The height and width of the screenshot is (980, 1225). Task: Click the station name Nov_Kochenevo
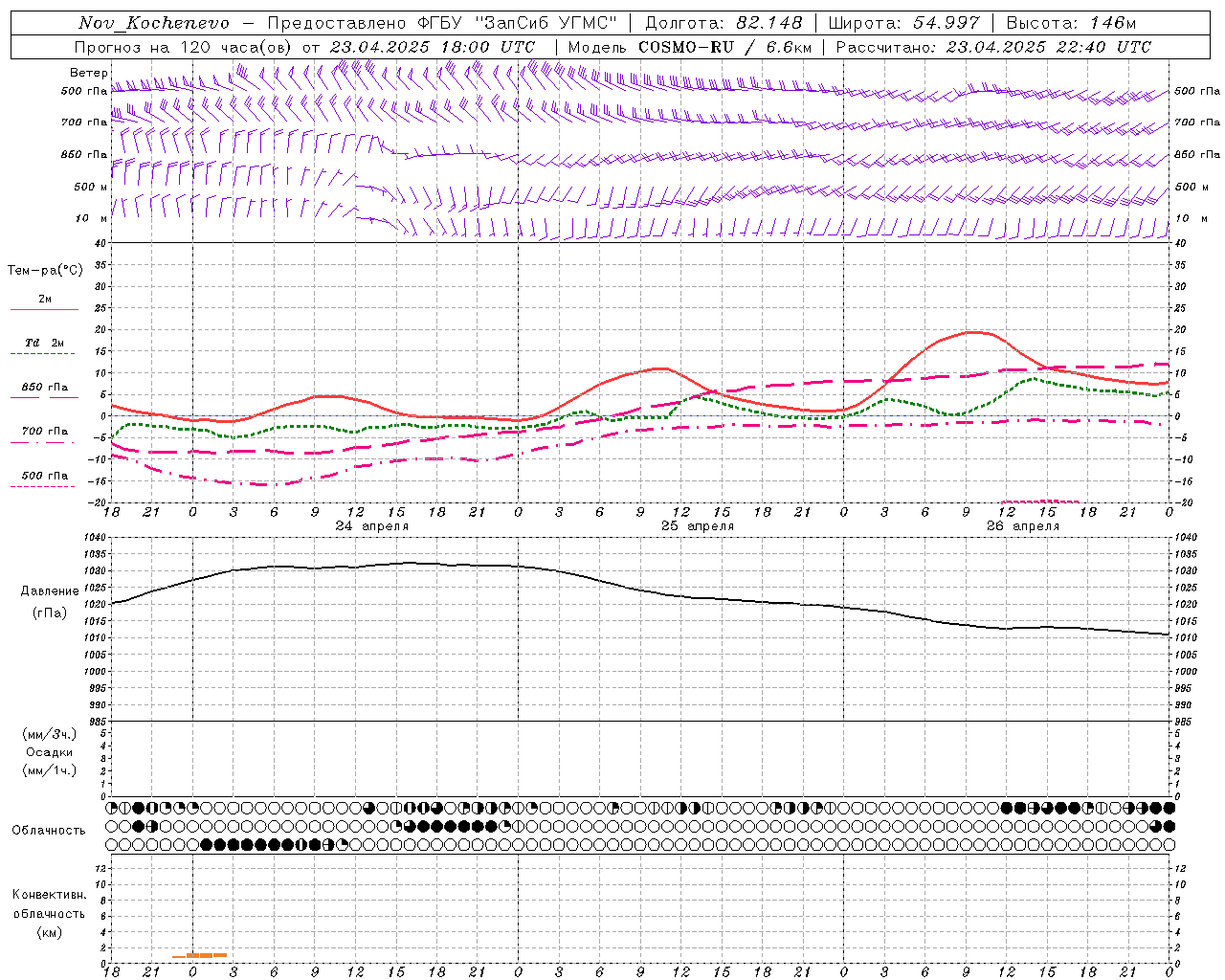154,23
